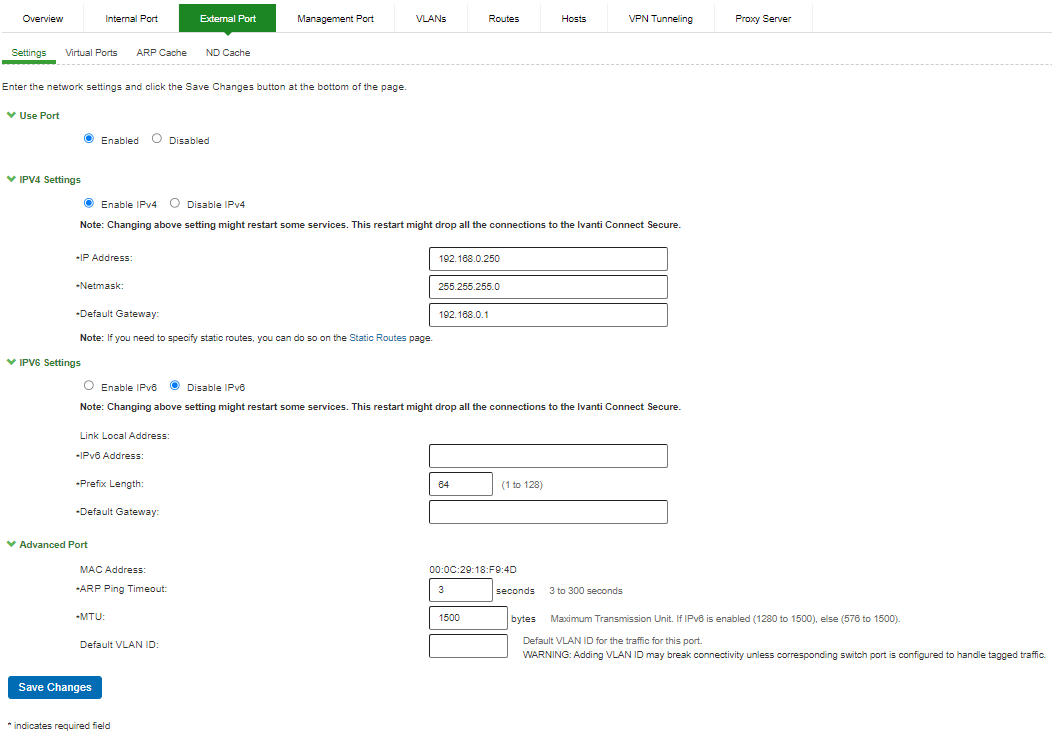The image size is (1052, 734).
Task: Enable IPv6 with its radio button
Action: click(89, 387)
